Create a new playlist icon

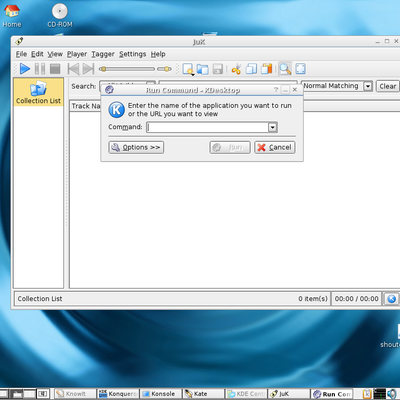pyautogui.click(x=188, y=69)
